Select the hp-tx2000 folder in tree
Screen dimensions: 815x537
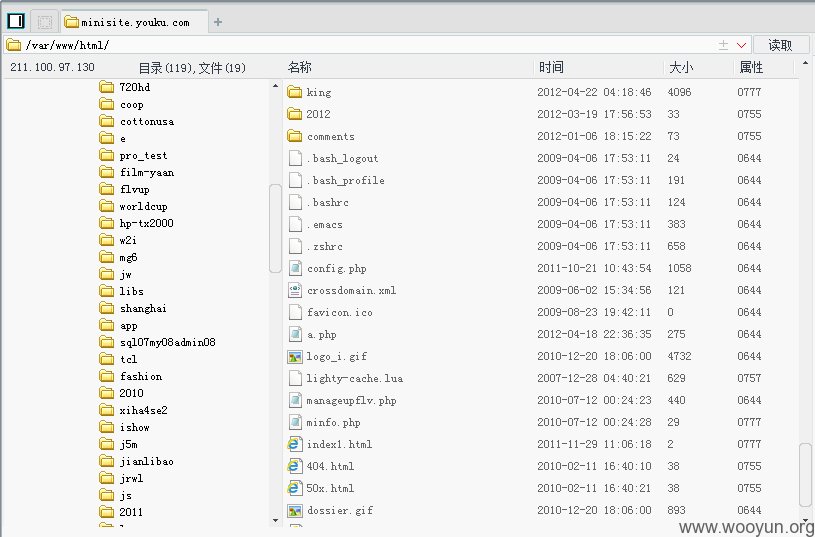point(136,224)
